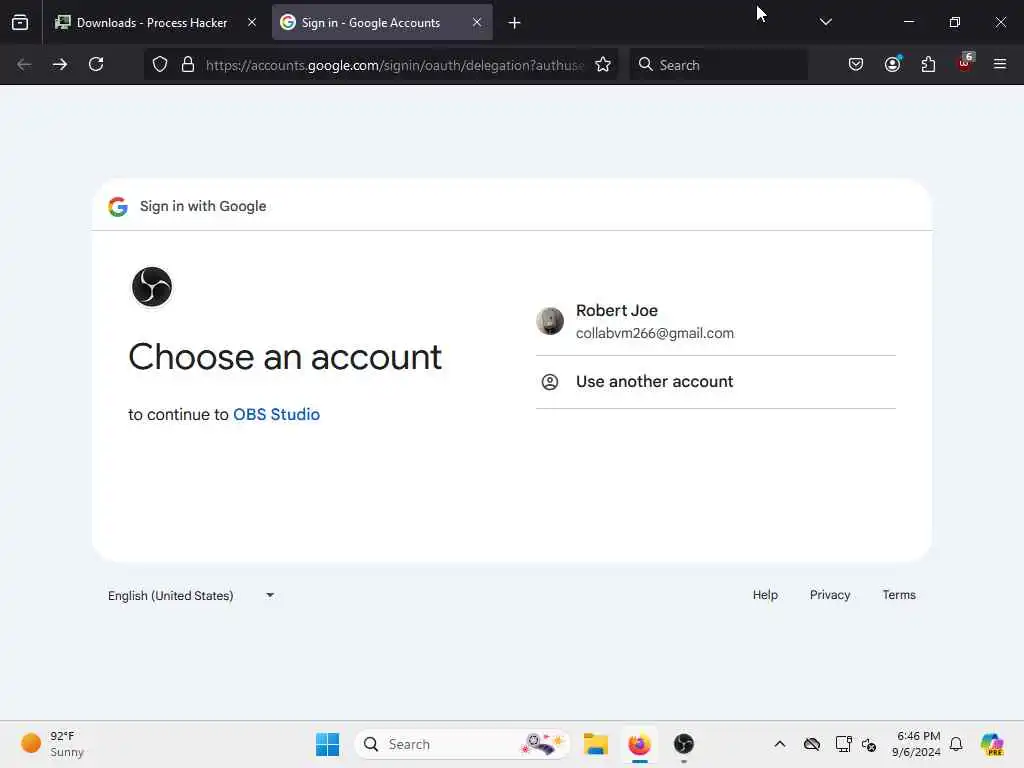Go back to previous page
This screenshot has height=768, width=1024.
(24, 64)
